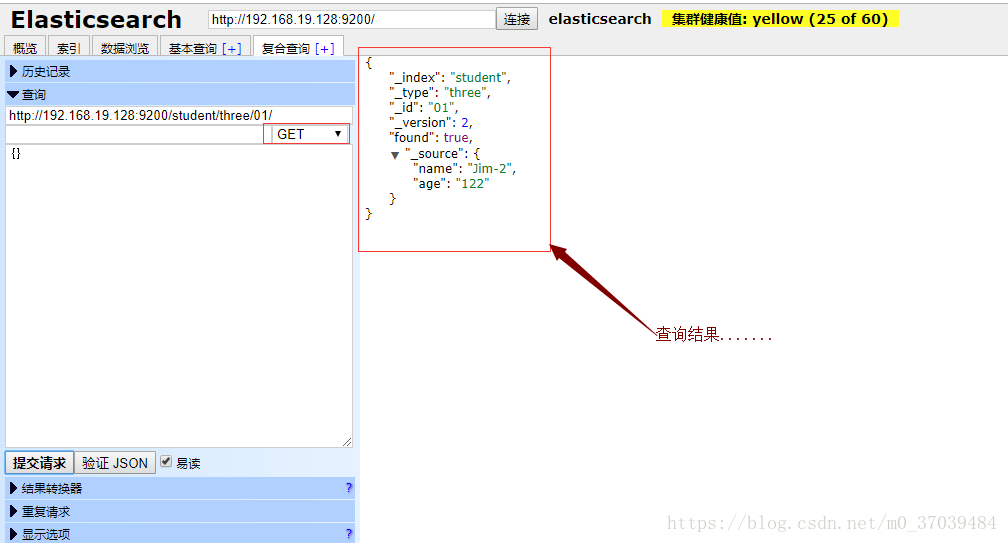Add a new 基本查询 tab via [+]
The image size is (1008, 543).
tap(231, 48)
